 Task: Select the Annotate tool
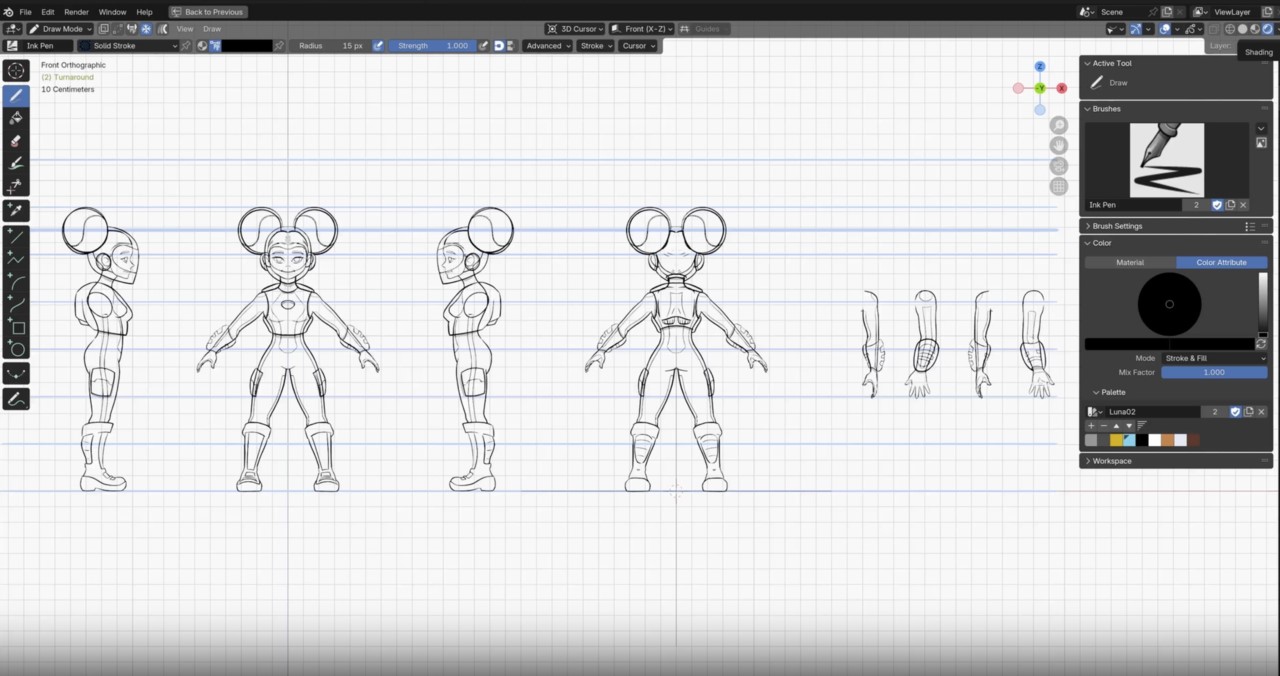click(x=15, y=399)
